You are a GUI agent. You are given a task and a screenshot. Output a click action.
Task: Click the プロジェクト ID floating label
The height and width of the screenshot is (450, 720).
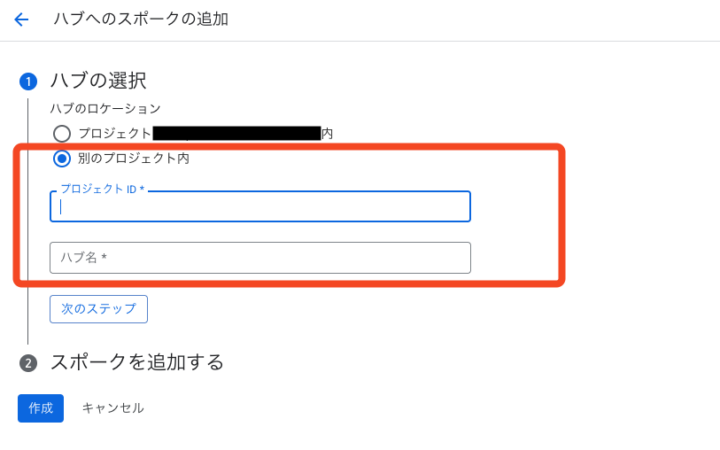pos(102,189)
